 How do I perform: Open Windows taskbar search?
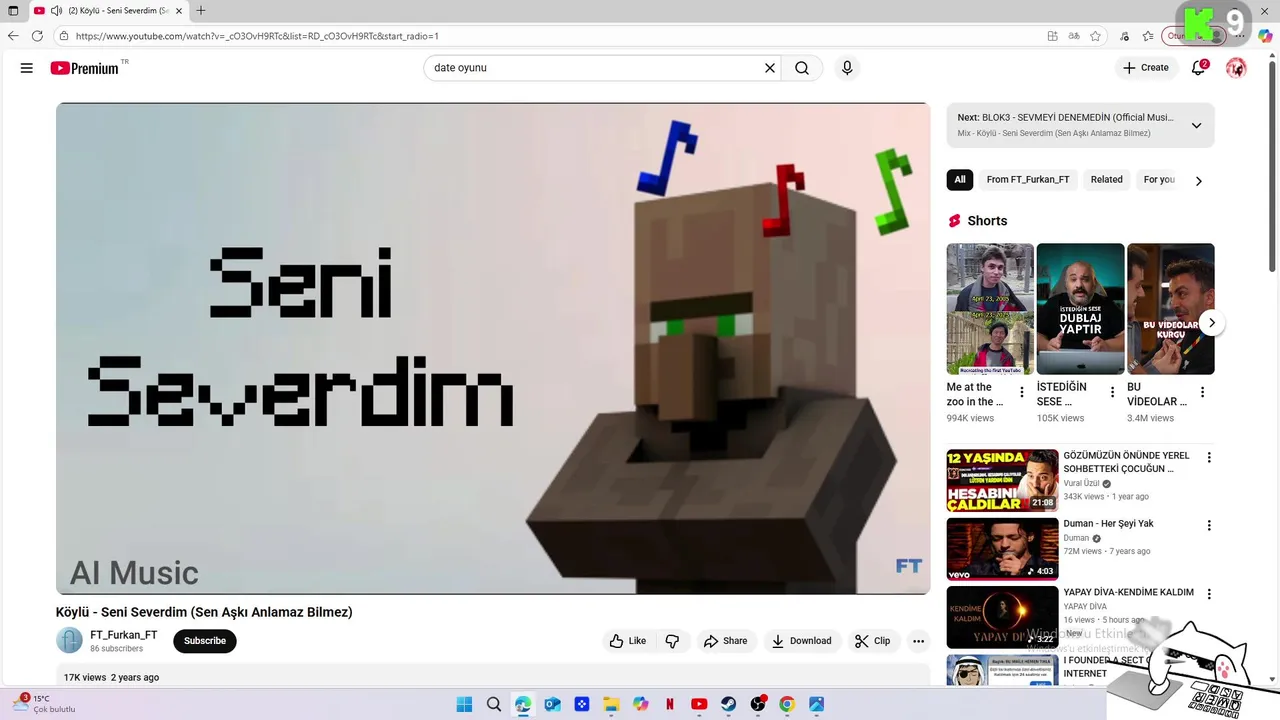click(493, 704)
